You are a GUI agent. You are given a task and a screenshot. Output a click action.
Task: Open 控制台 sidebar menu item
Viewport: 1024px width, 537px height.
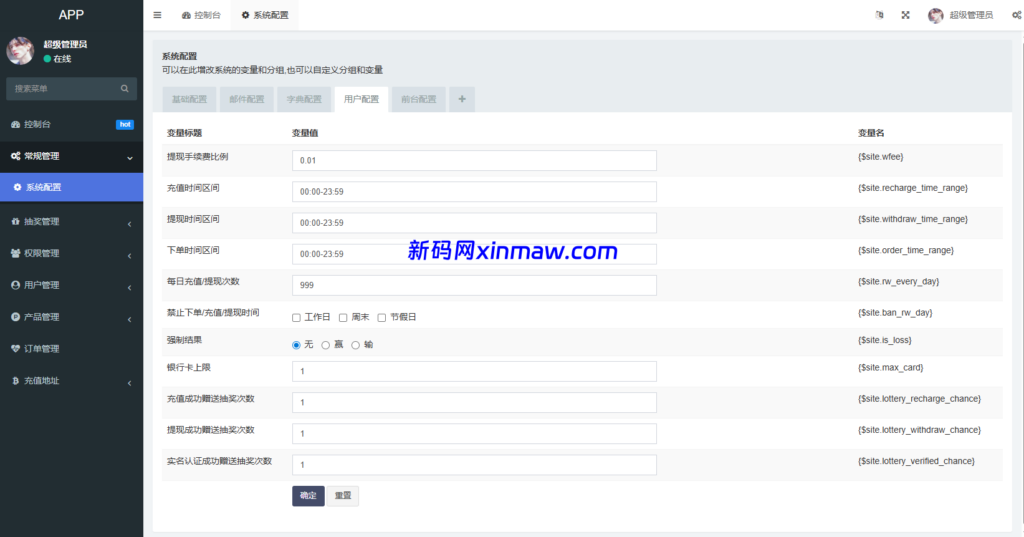click(x=71, y=124)
